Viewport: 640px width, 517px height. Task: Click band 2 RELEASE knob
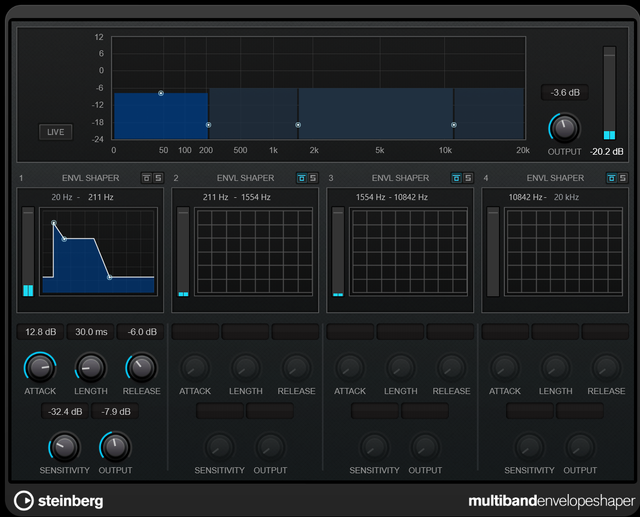pyautogui.click(x=296, y=367)
